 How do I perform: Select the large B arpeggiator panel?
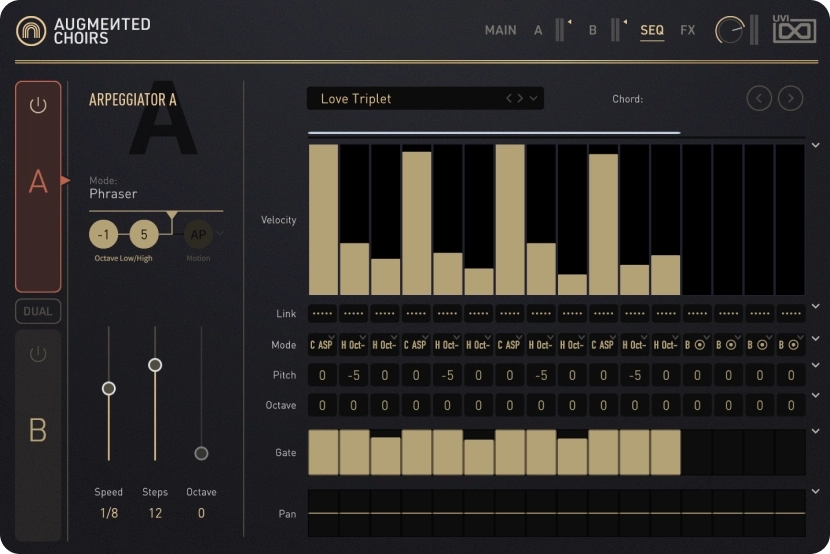(x=38, y=430)
